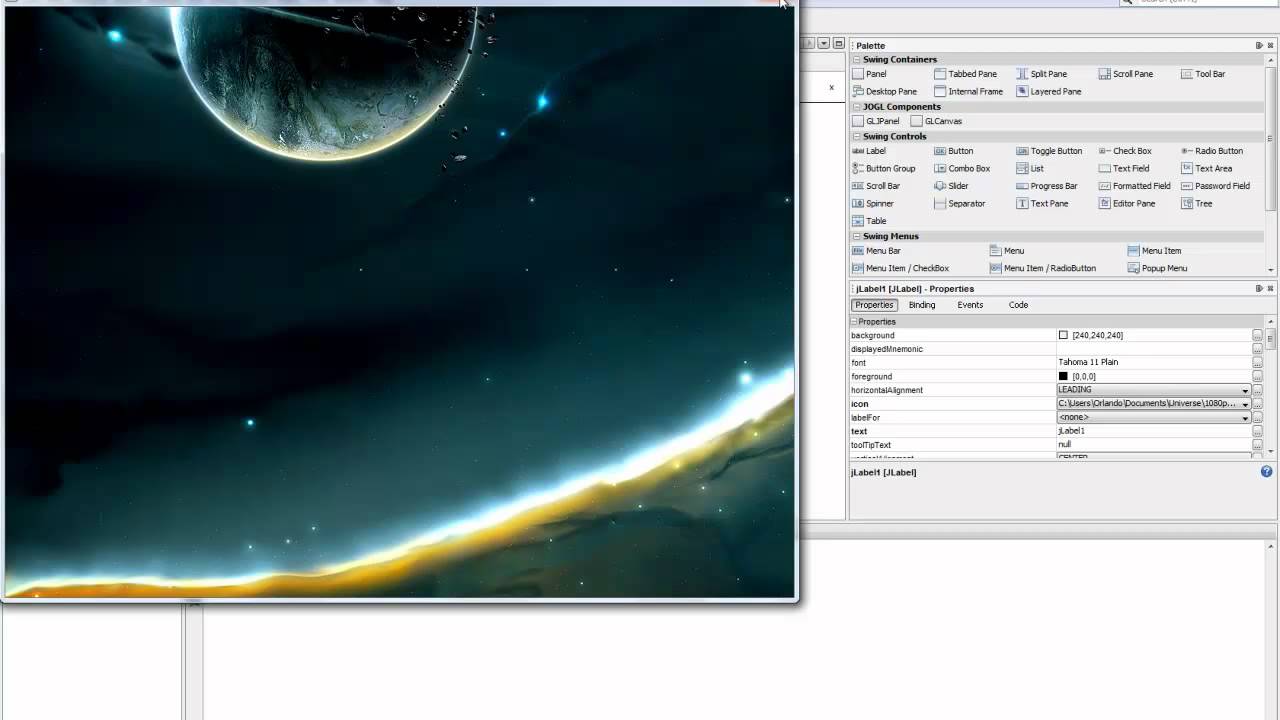The height and width of the screenshot is (720, 1280).
Task: Open the background property editor button
Action: coord(1257,336)
